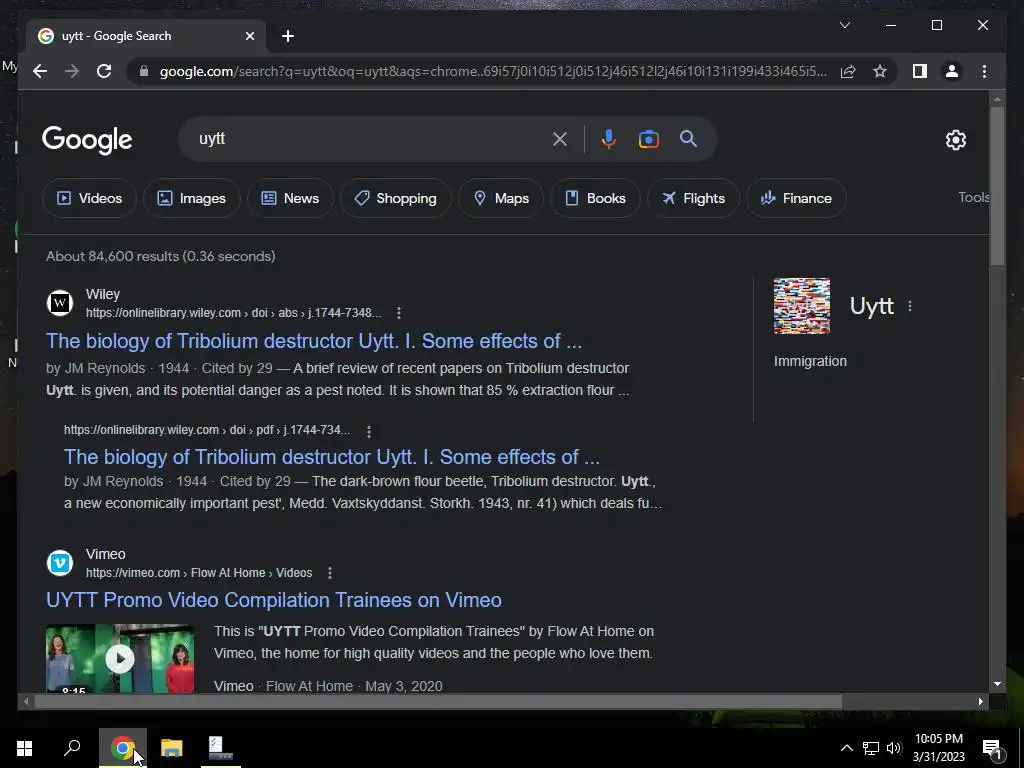Open more options for first Wiley result
The width and height of the screenshot is (1024, 768).
(x=399, y=313)
